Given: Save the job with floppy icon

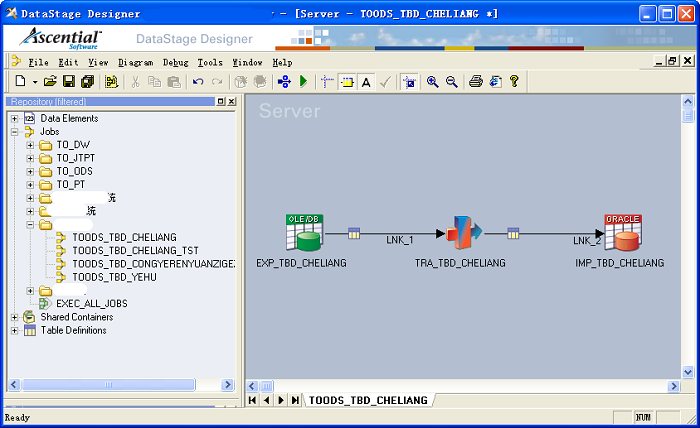Looking at the screenshot, I should (69, 81).
